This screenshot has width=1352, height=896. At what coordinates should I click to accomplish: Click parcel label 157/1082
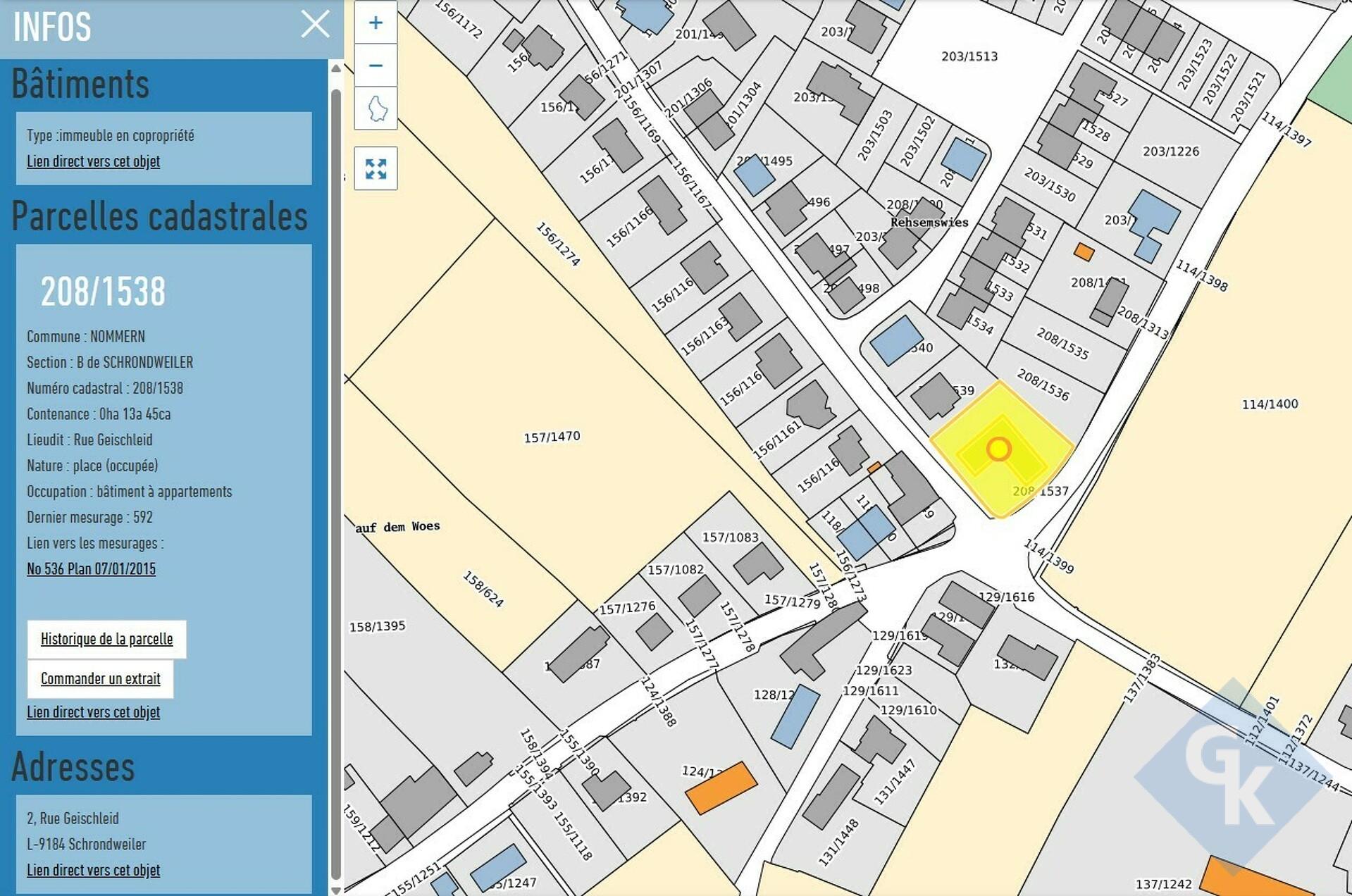pos(675,569)
